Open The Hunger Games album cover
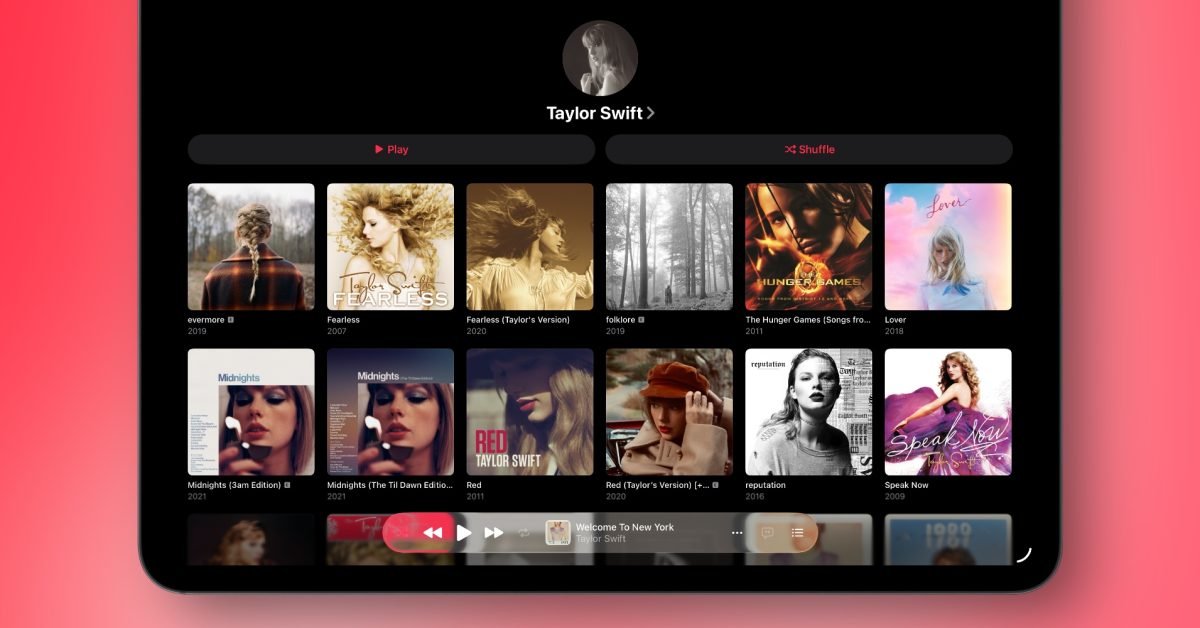Screen dimensions: 1200x628 [x=809, y=246]
